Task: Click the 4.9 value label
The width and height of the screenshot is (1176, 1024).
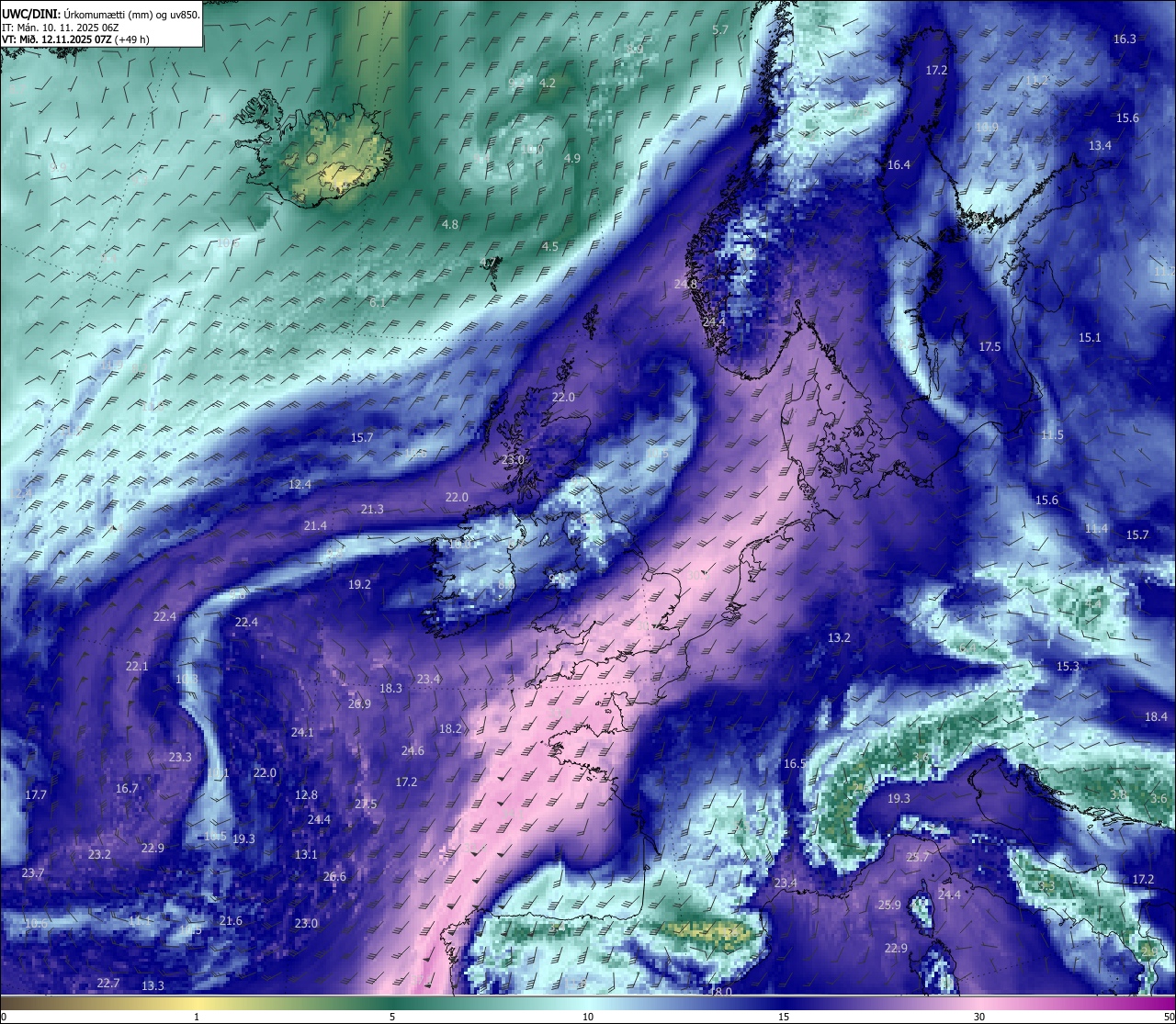Action: pos(572,158)
